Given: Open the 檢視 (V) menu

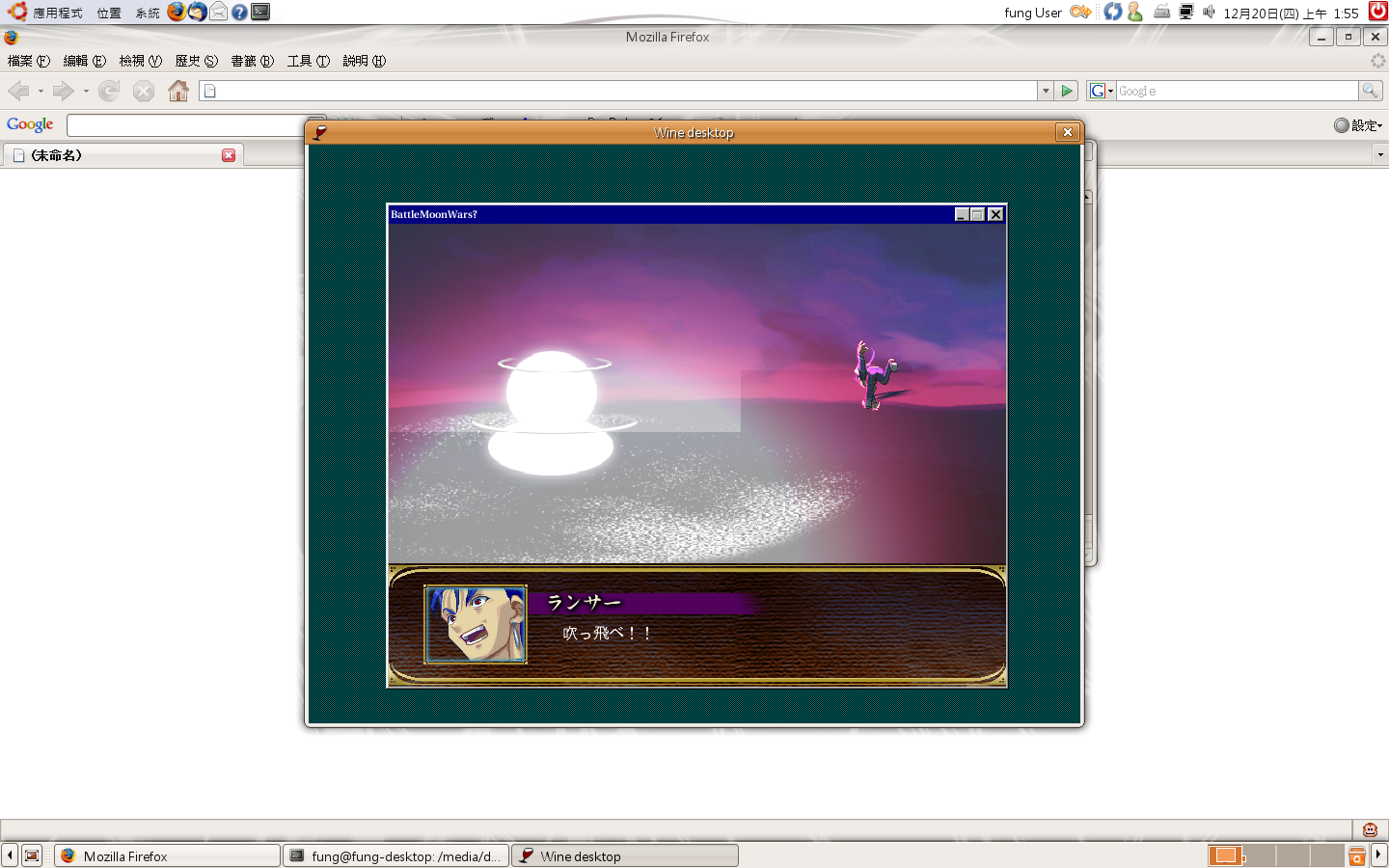Looking at the screenshot, I should [141, 61].
